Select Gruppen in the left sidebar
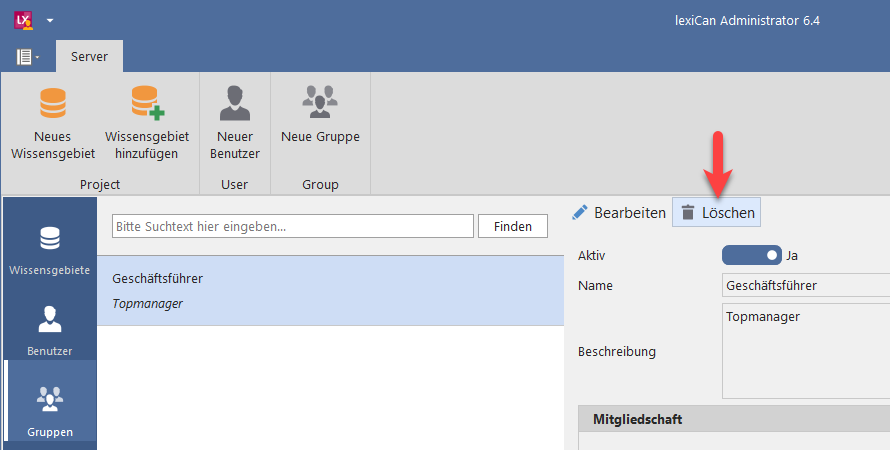 coord(49,410)
